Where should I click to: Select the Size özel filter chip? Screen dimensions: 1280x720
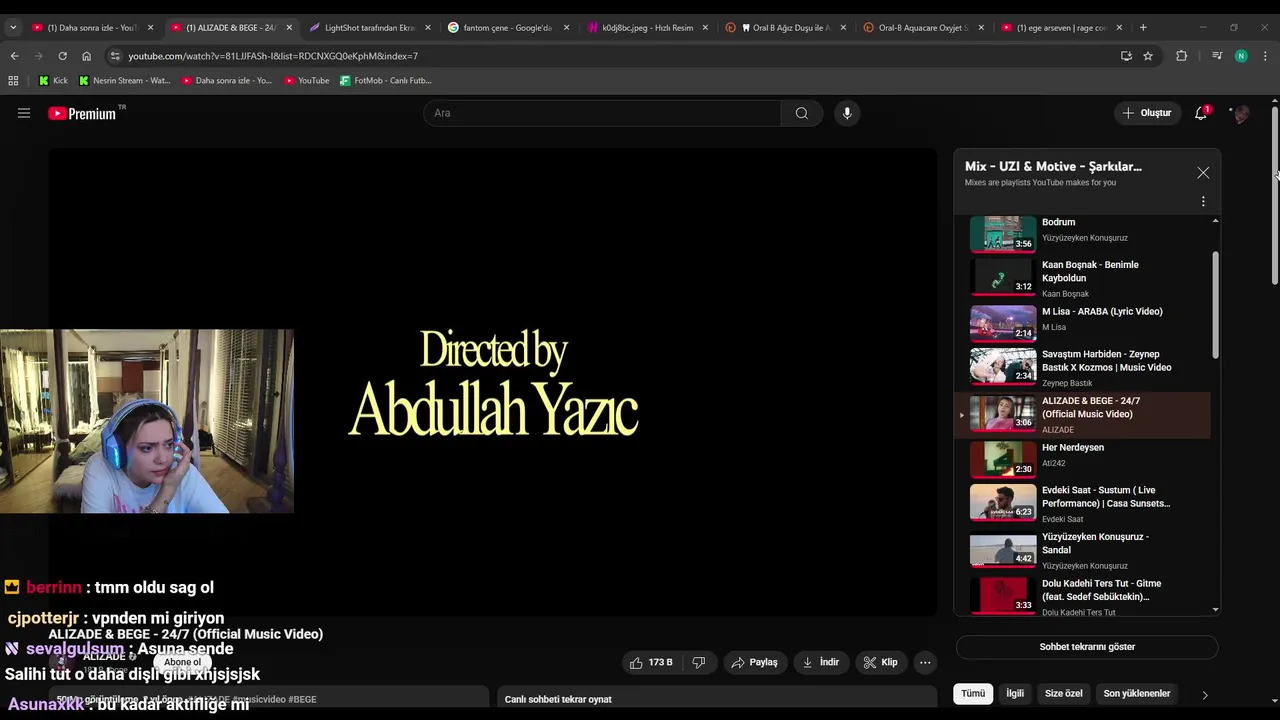(x=1064, y=693)
